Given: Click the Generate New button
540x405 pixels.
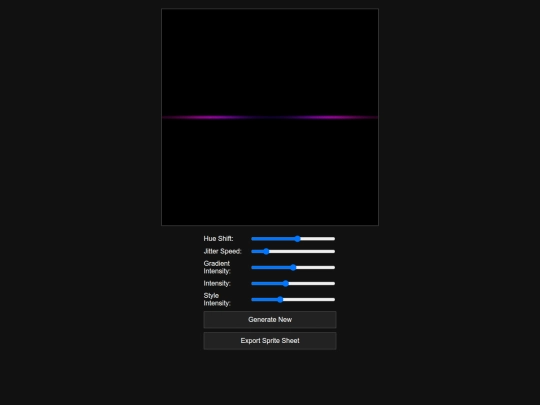Looking at the screenshot, I should coord(270,320).
